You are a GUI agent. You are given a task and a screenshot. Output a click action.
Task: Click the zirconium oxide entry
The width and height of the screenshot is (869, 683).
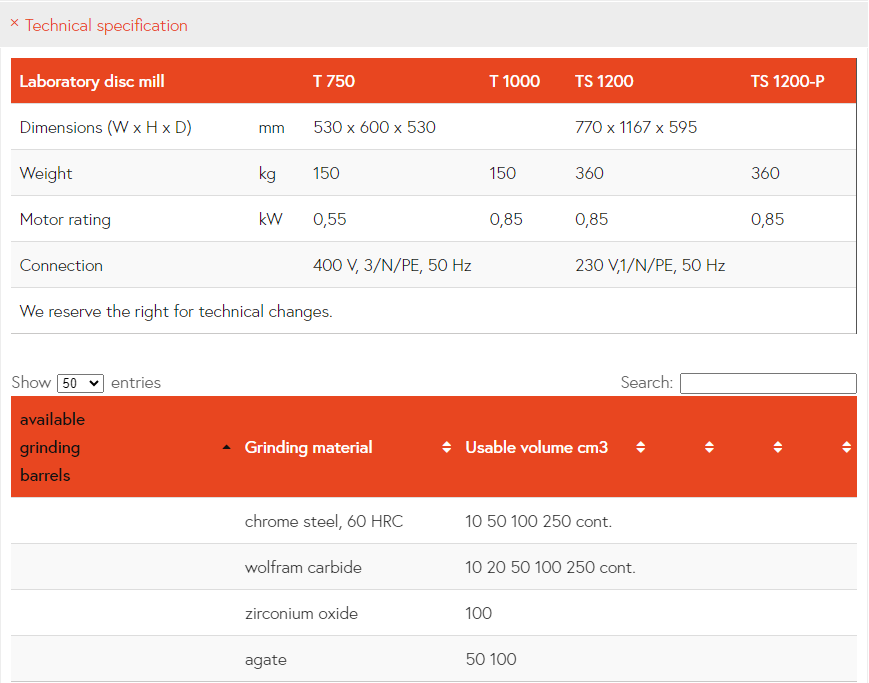(x=301, y=613)
